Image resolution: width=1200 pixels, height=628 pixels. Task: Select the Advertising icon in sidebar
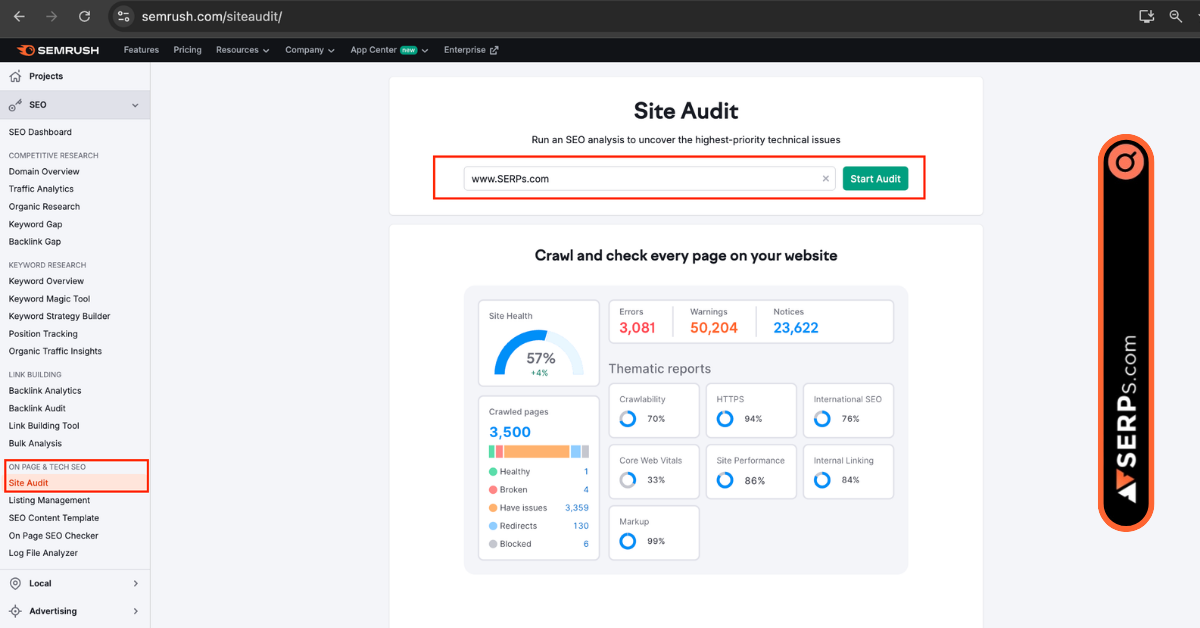click(x=17, y=611)
